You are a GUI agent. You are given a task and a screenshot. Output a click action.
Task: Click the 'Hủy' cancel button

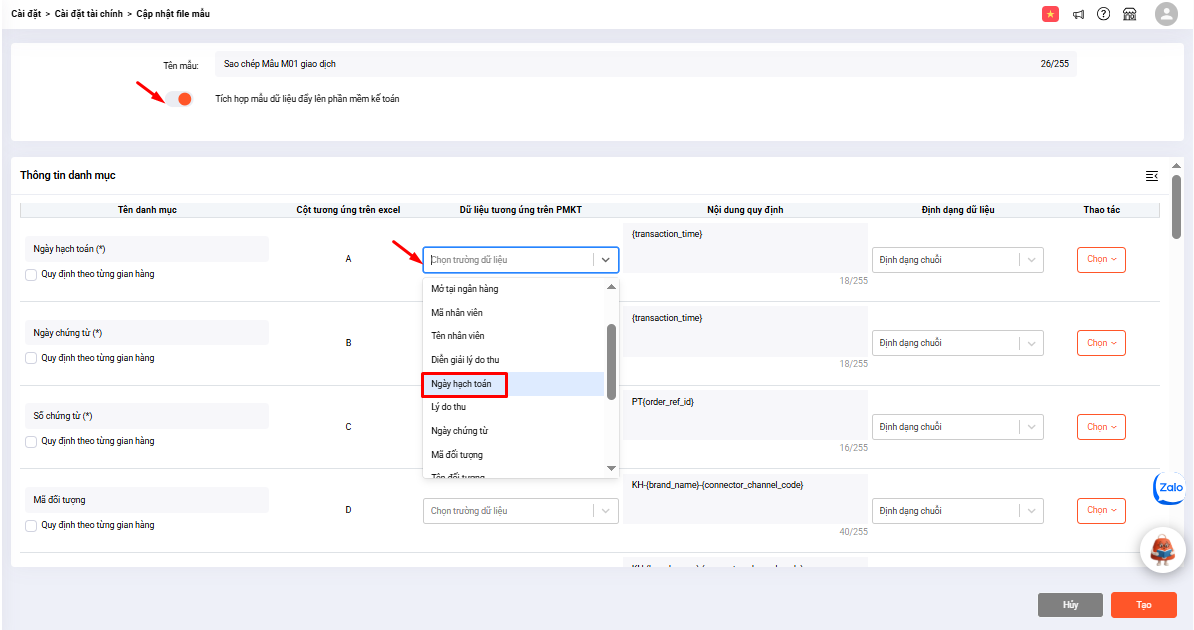pyautogui.click(x=1070, y=605)
